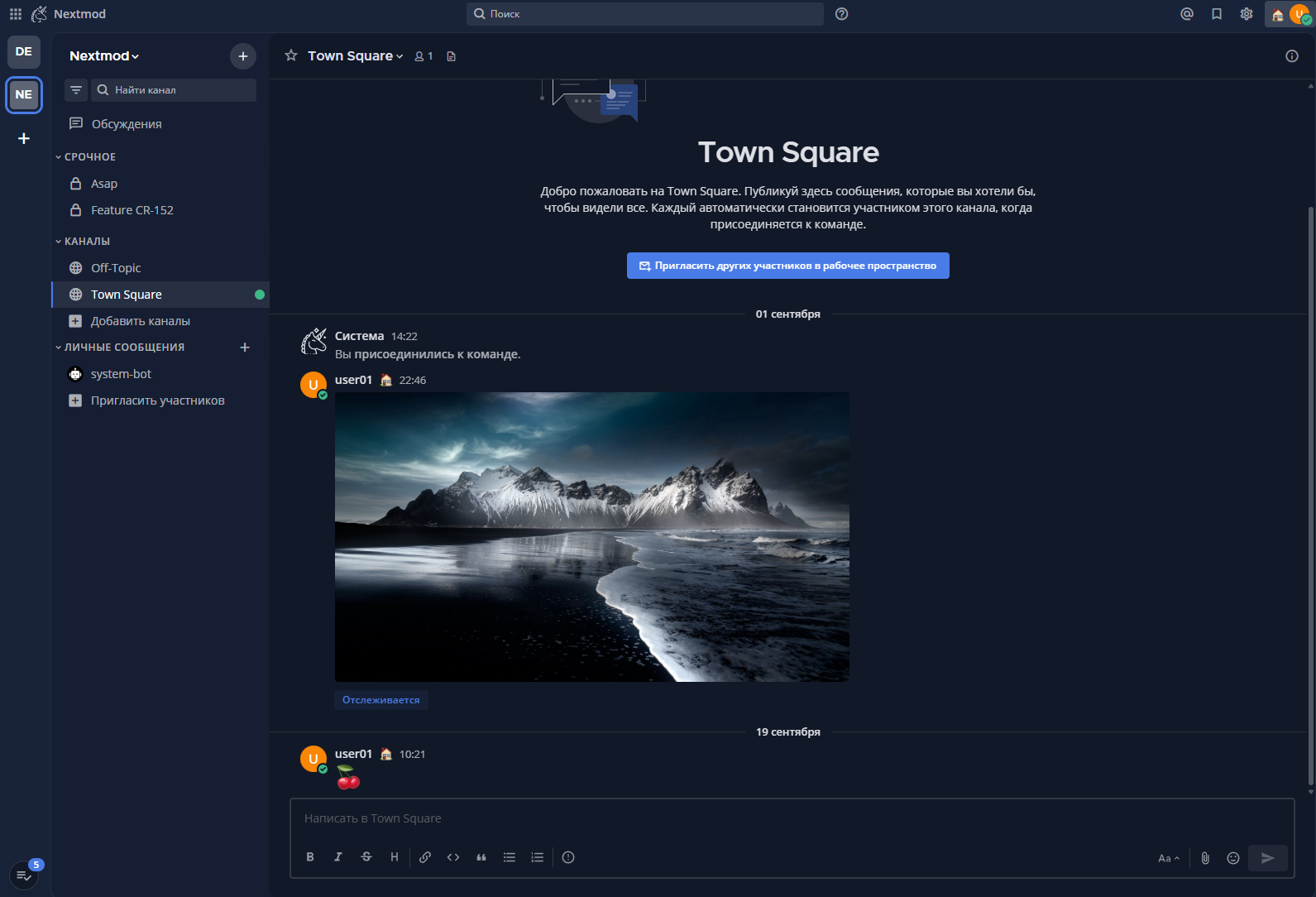Open the mountain landscape image preview
The height and width of the screenshot is (897, 1316).
[x=592, y=537]
